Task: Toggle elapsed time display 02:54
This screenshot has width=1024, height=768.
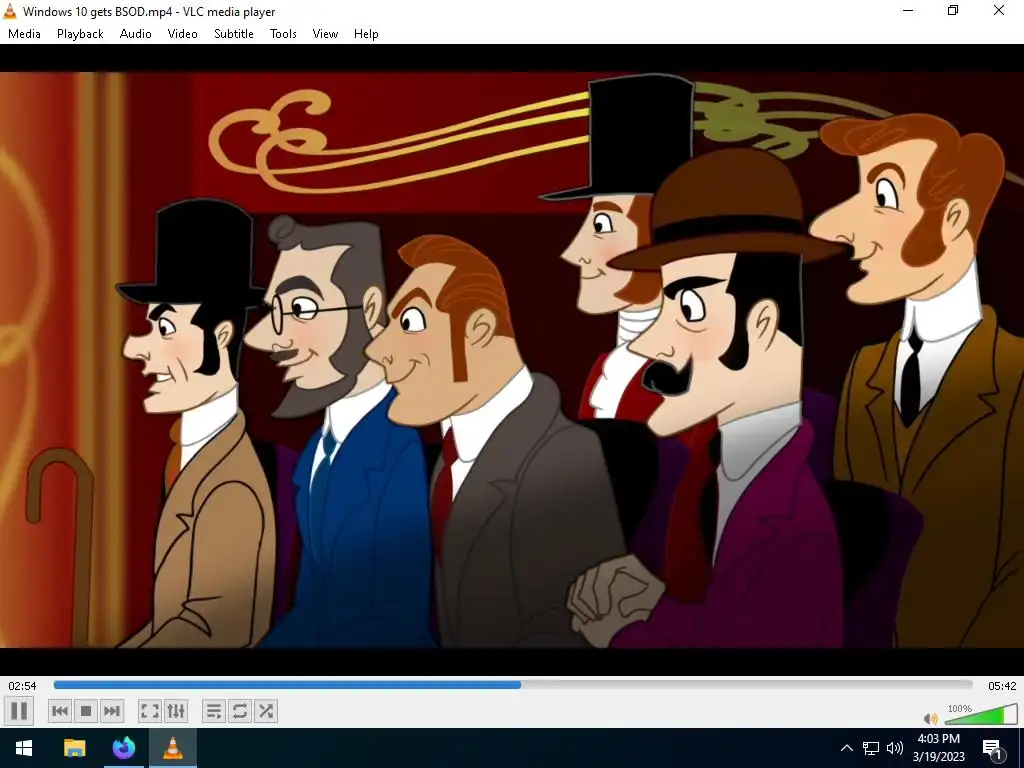Action: (x=22, y=686)
